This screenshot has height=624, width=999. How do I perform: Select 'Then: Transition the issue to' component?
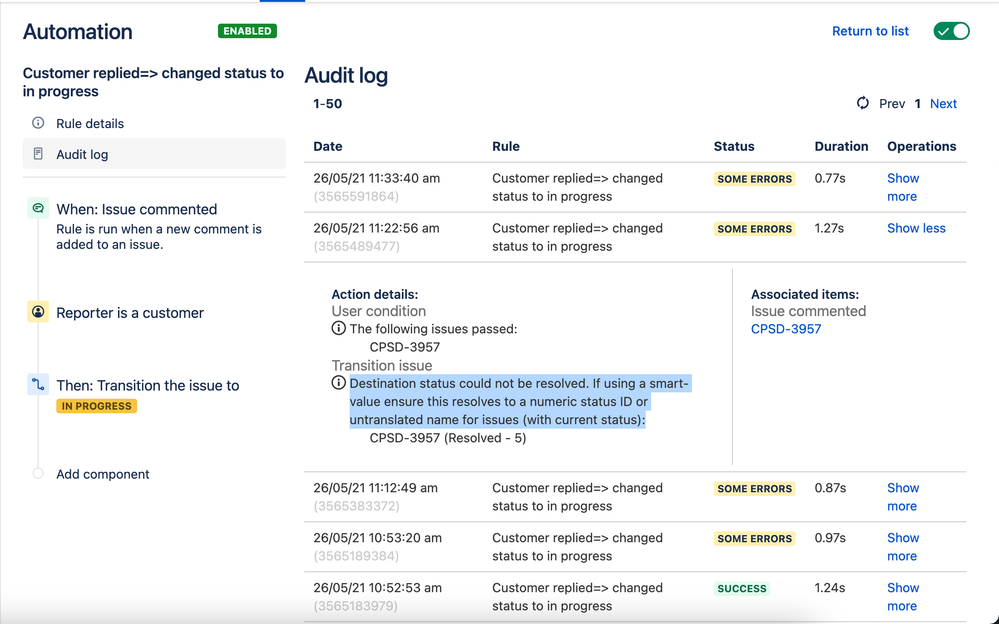click(148, 386)
